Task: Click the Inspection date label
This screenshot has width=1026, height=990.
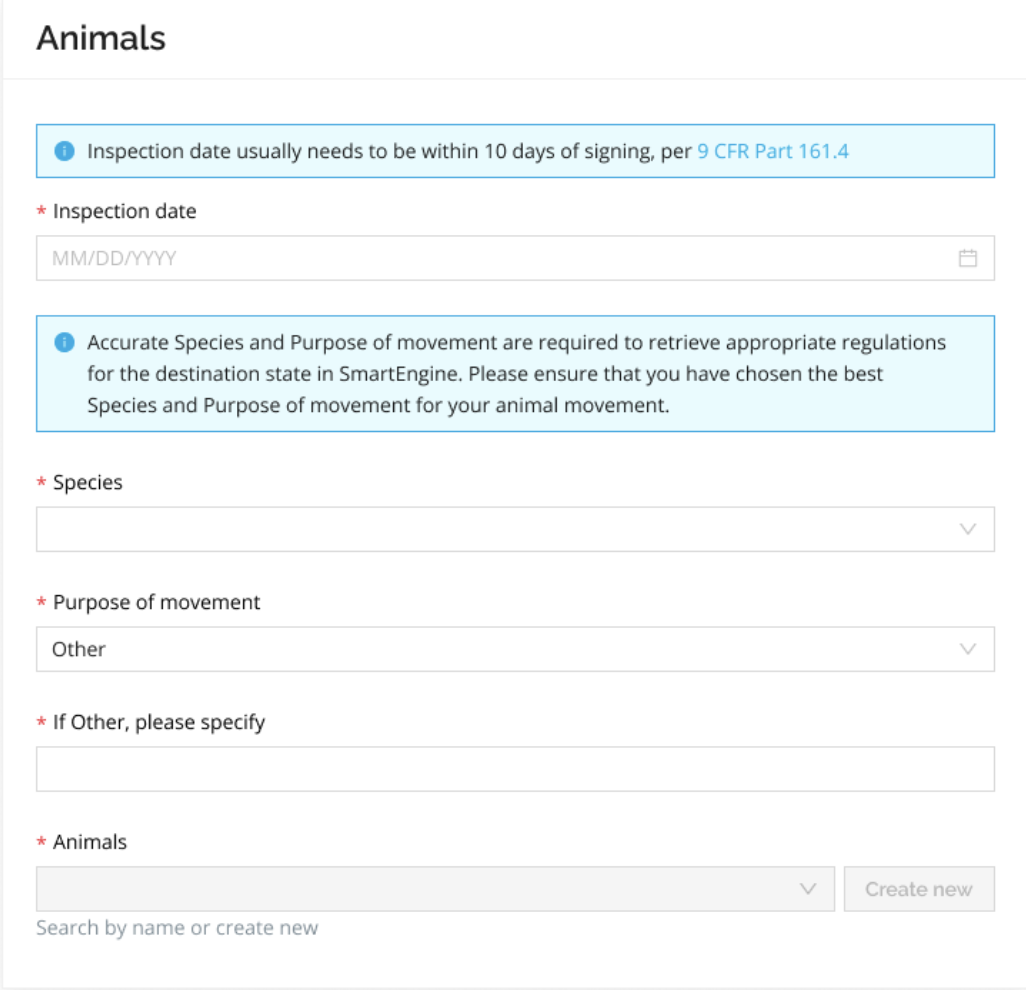Action: (124, 211)
